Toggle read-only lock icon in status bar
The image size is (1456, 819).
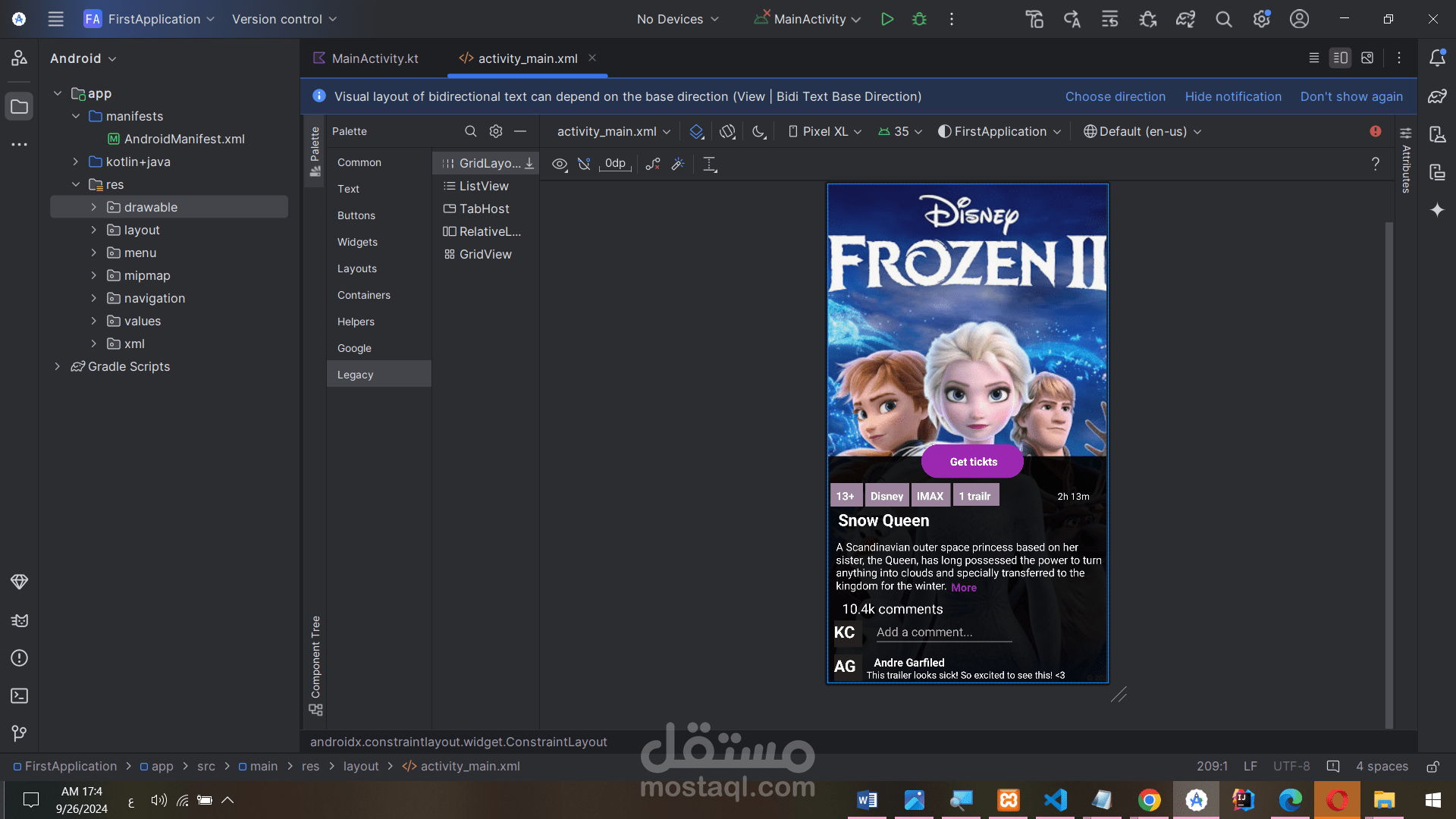pyautogui.click(x=1433, y=767)
